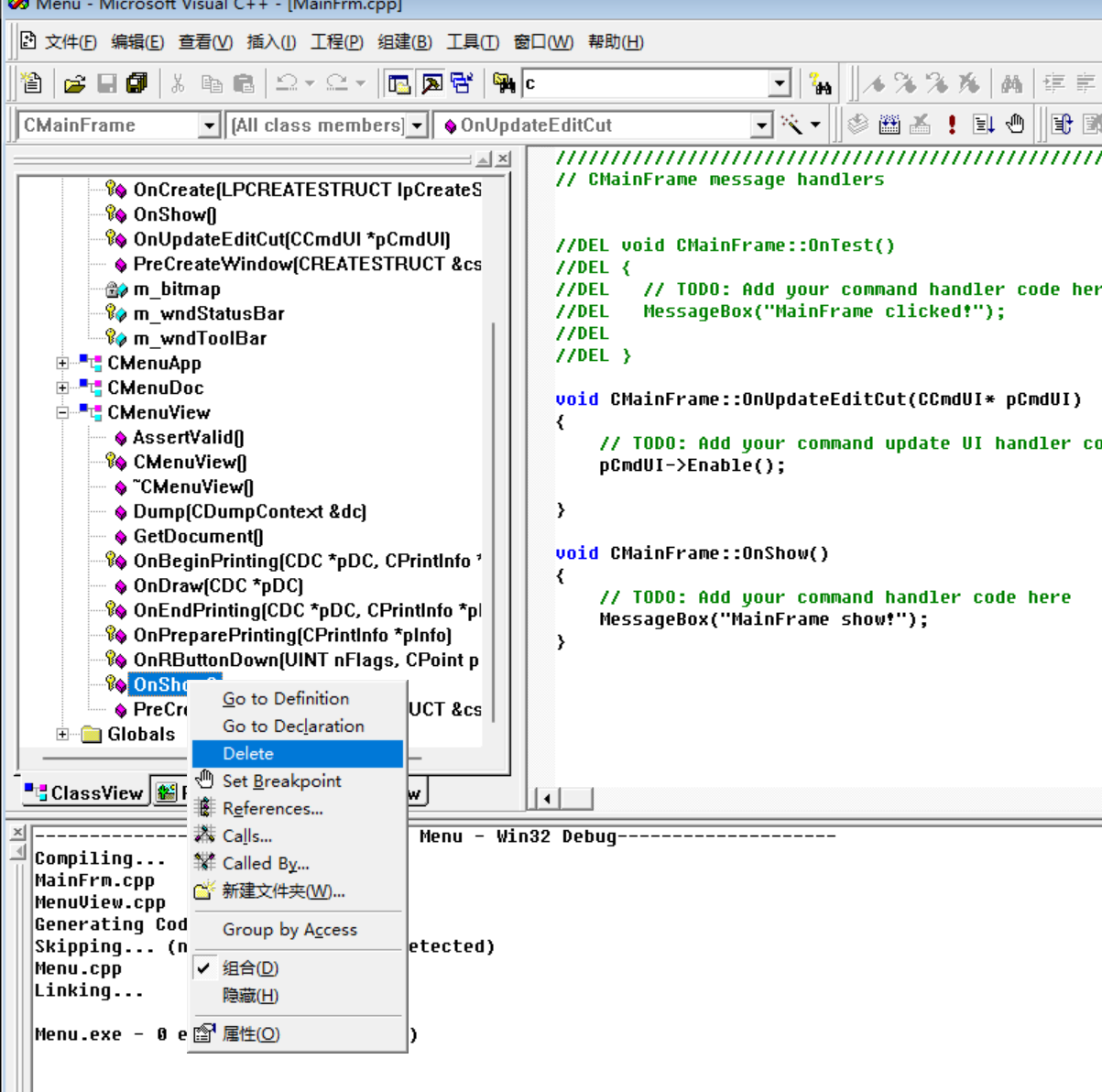The height and width of the screenshot is (1092, 1102).
Task: Click the Save All toolbar icon
Action: pos(136,83)
